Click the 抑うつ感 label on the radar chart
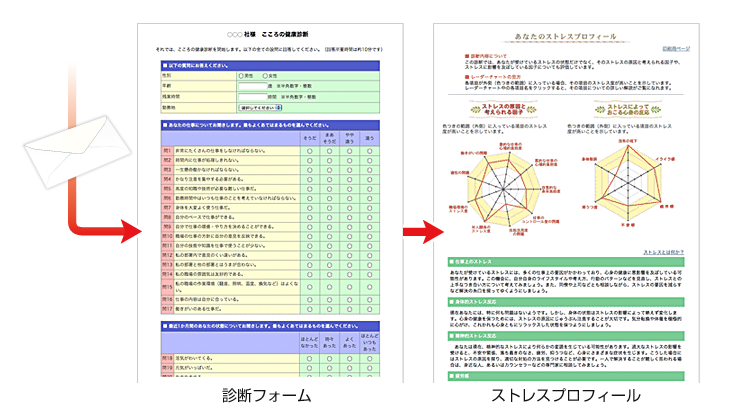Viewport: 740px width, 420px height. (x=589, y=207)
